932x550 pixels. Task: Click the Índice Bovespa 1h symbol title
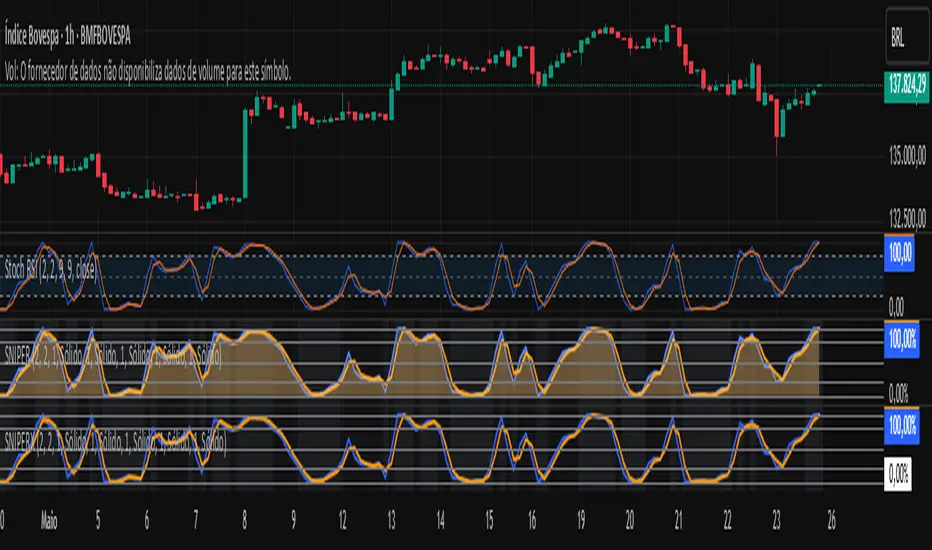pos(67,37)
